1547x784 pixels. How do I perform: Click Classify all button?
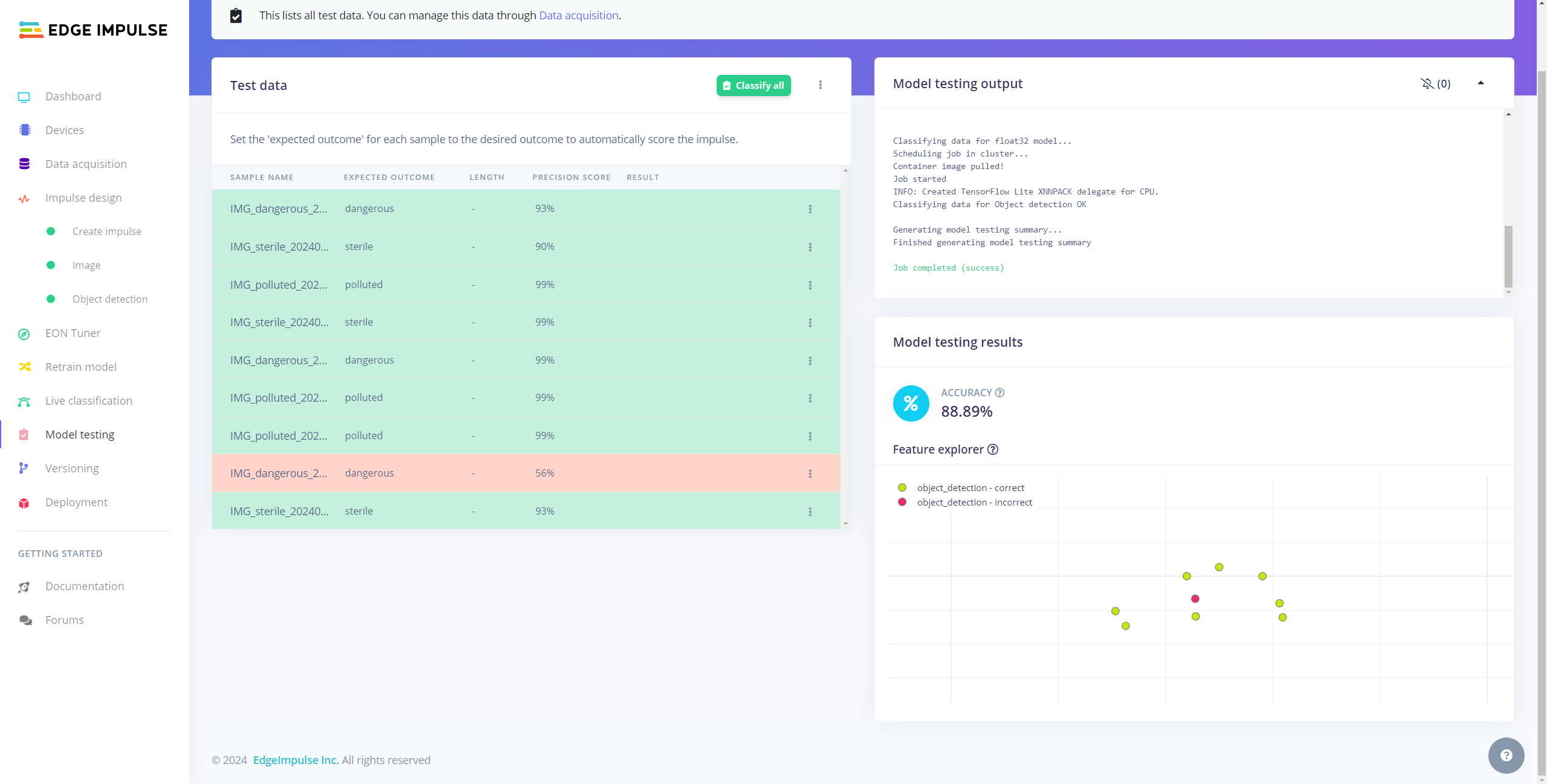[x=753, y=84]
